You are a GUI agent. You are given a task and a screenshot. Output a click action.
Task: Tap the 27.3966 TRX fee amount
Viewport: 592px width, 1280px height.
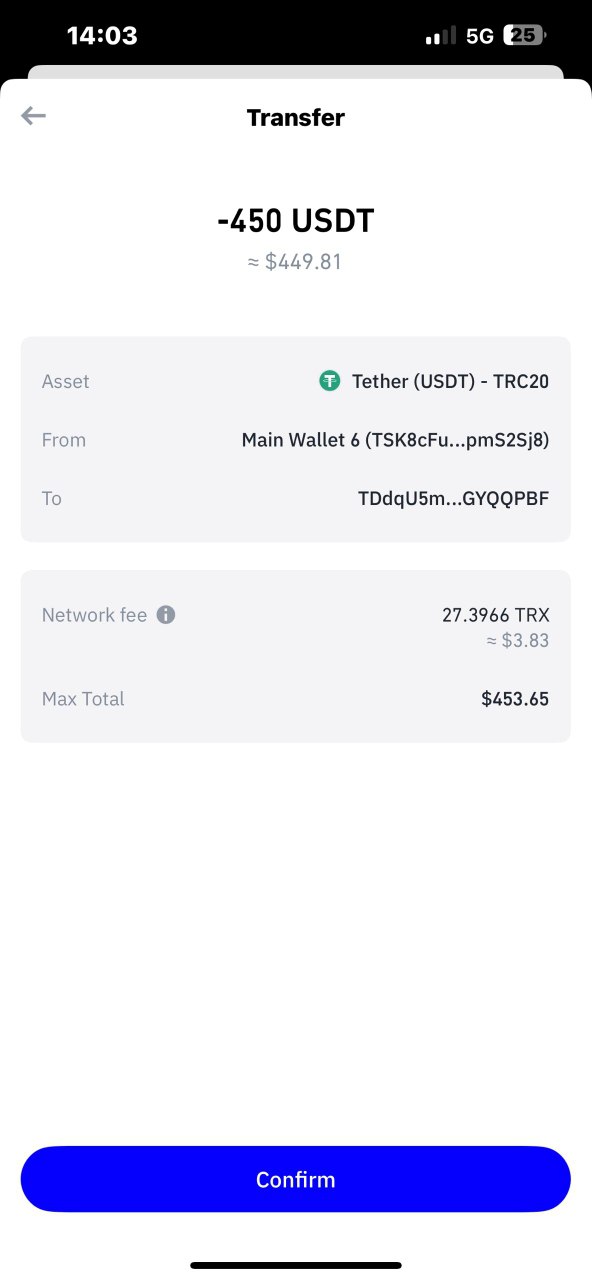[496, 615]
